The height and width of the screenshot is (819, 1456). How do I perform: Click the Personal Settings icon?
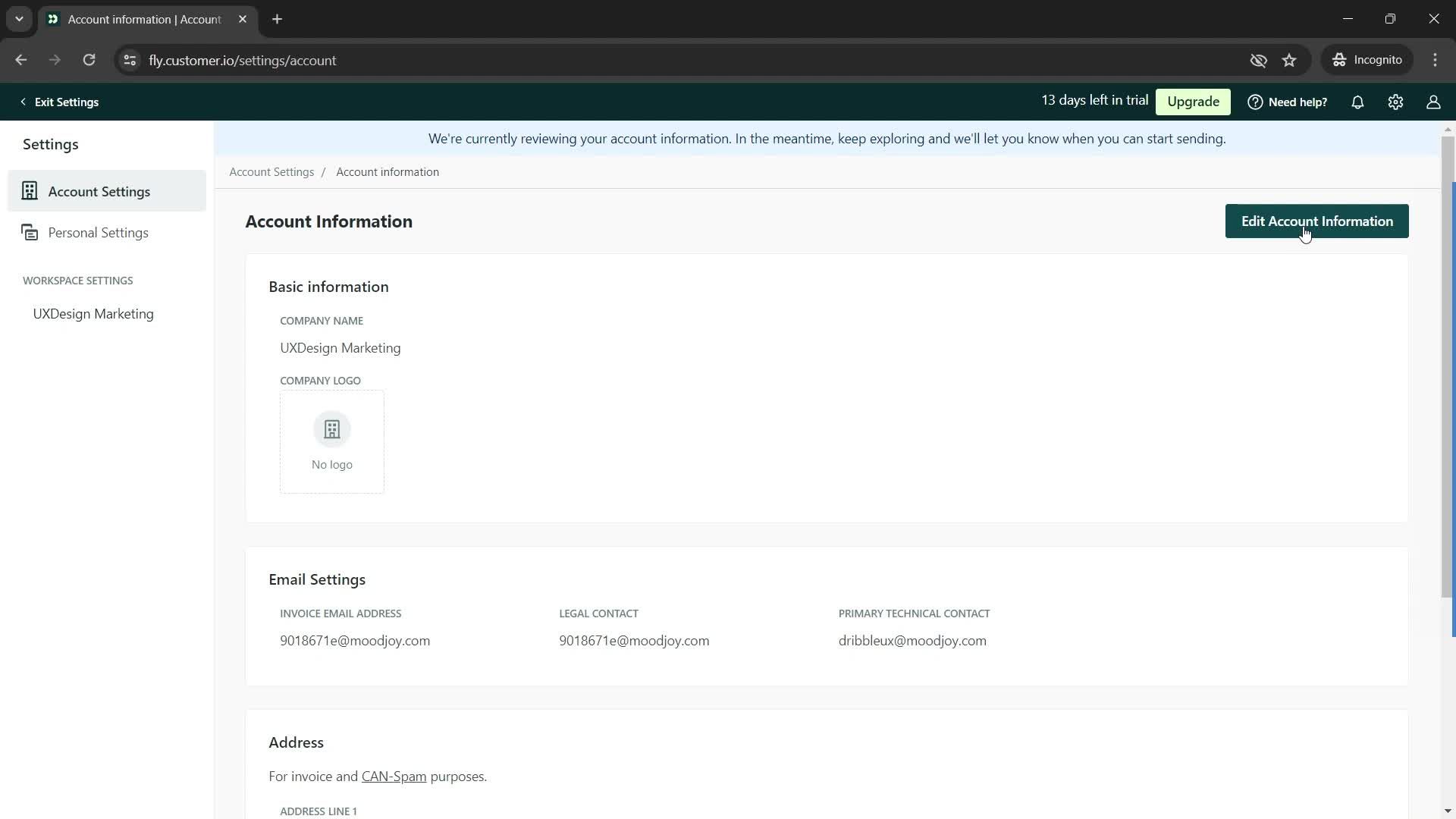tap(30, 233)
